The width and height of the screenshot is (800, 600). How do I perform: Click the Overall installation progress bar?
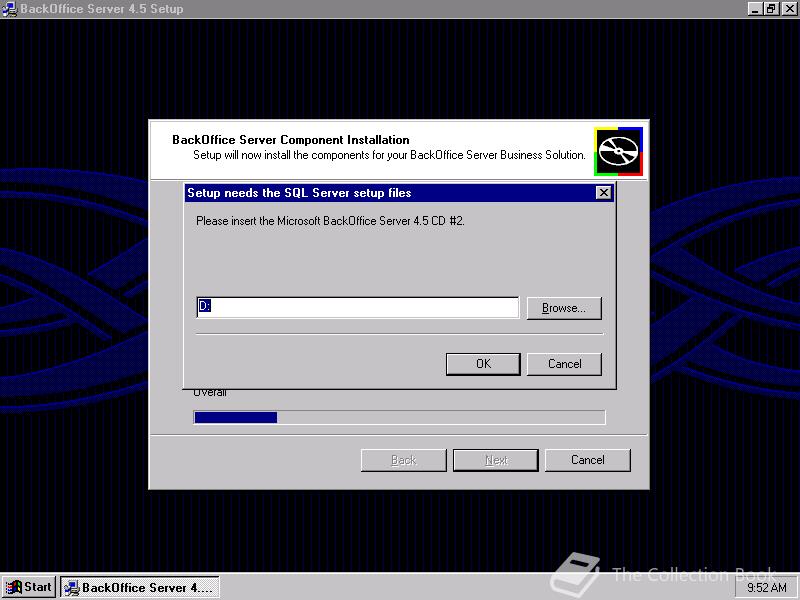coord(399,417)
